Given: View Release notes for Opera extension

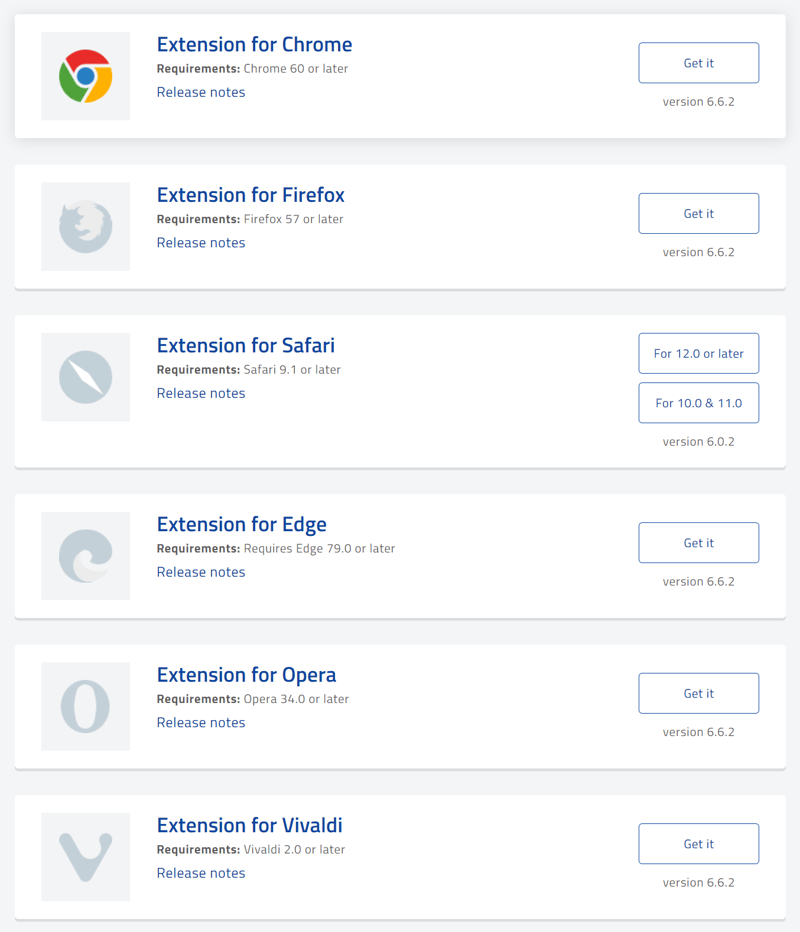Looking at the screenshot, I should click(201, 723).
